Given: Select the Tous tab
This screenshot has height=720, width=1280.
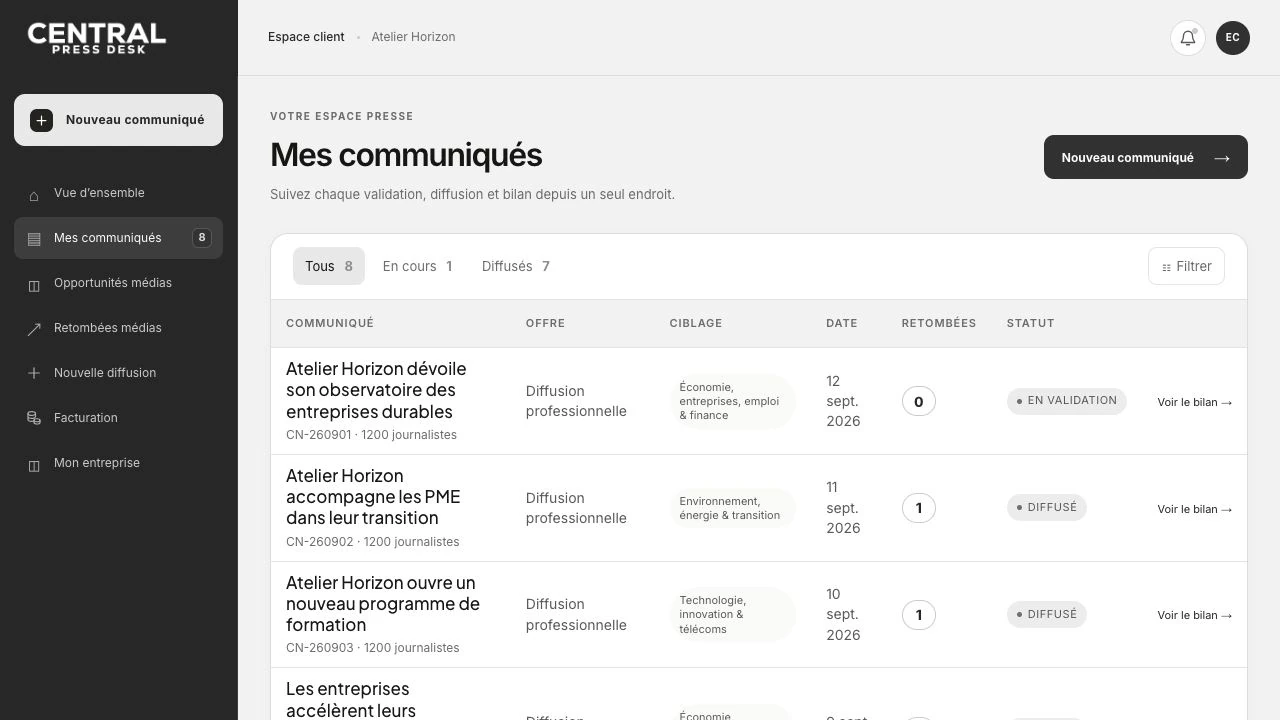Looking at the screenshot, I should tap(329, 266).
